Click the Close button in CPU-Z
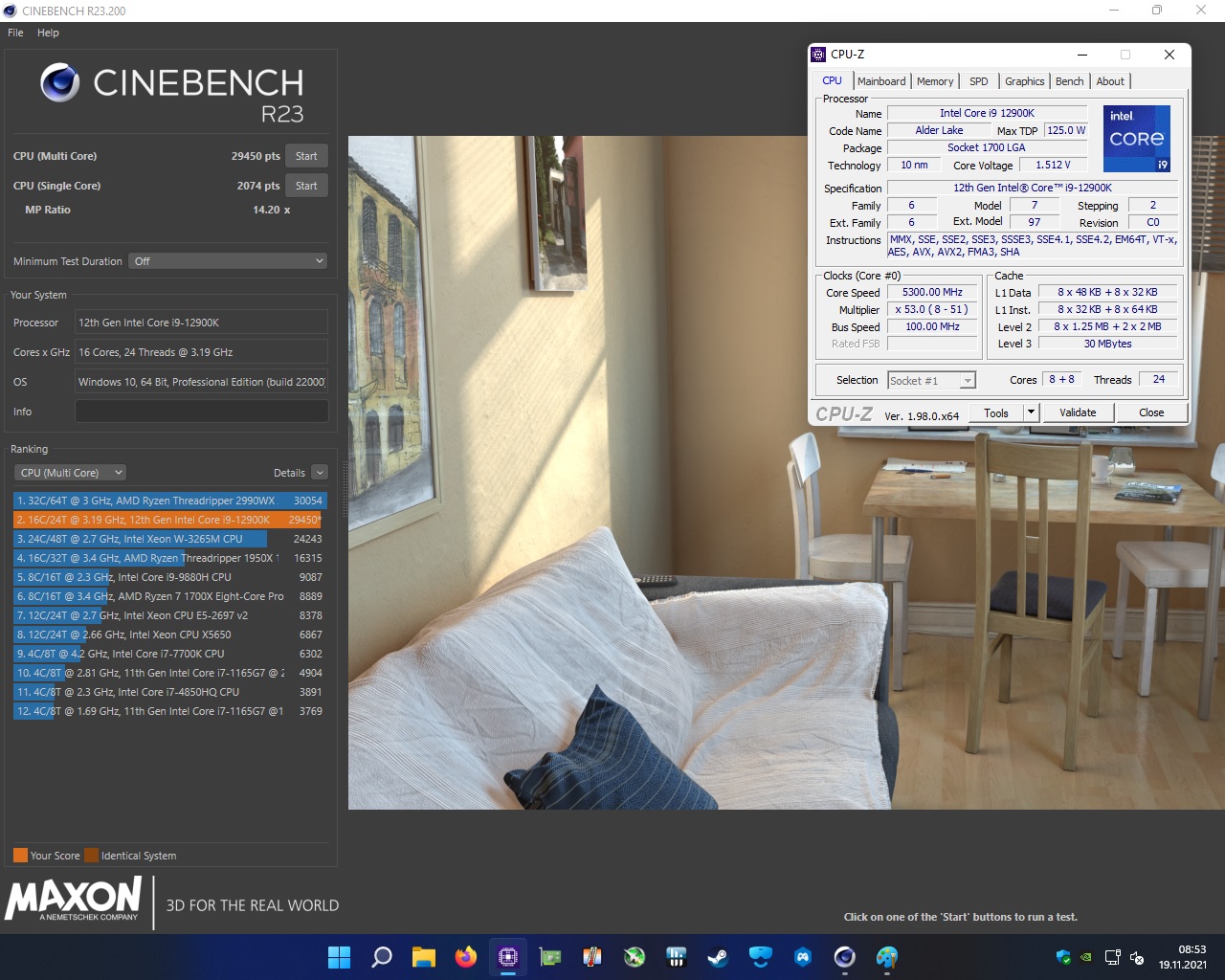The image size is (1225, 980). click(1151, 412)
